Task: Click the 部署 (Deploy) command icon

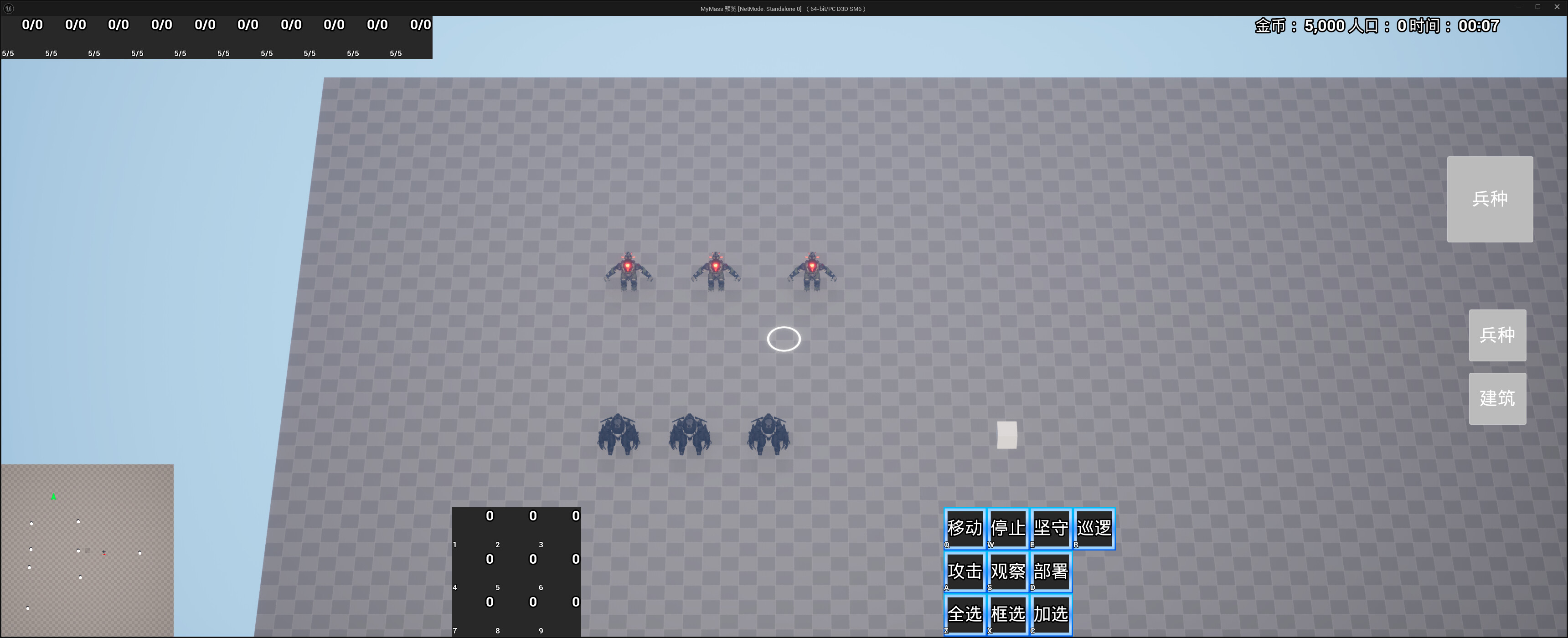Action: [1051, 571]
